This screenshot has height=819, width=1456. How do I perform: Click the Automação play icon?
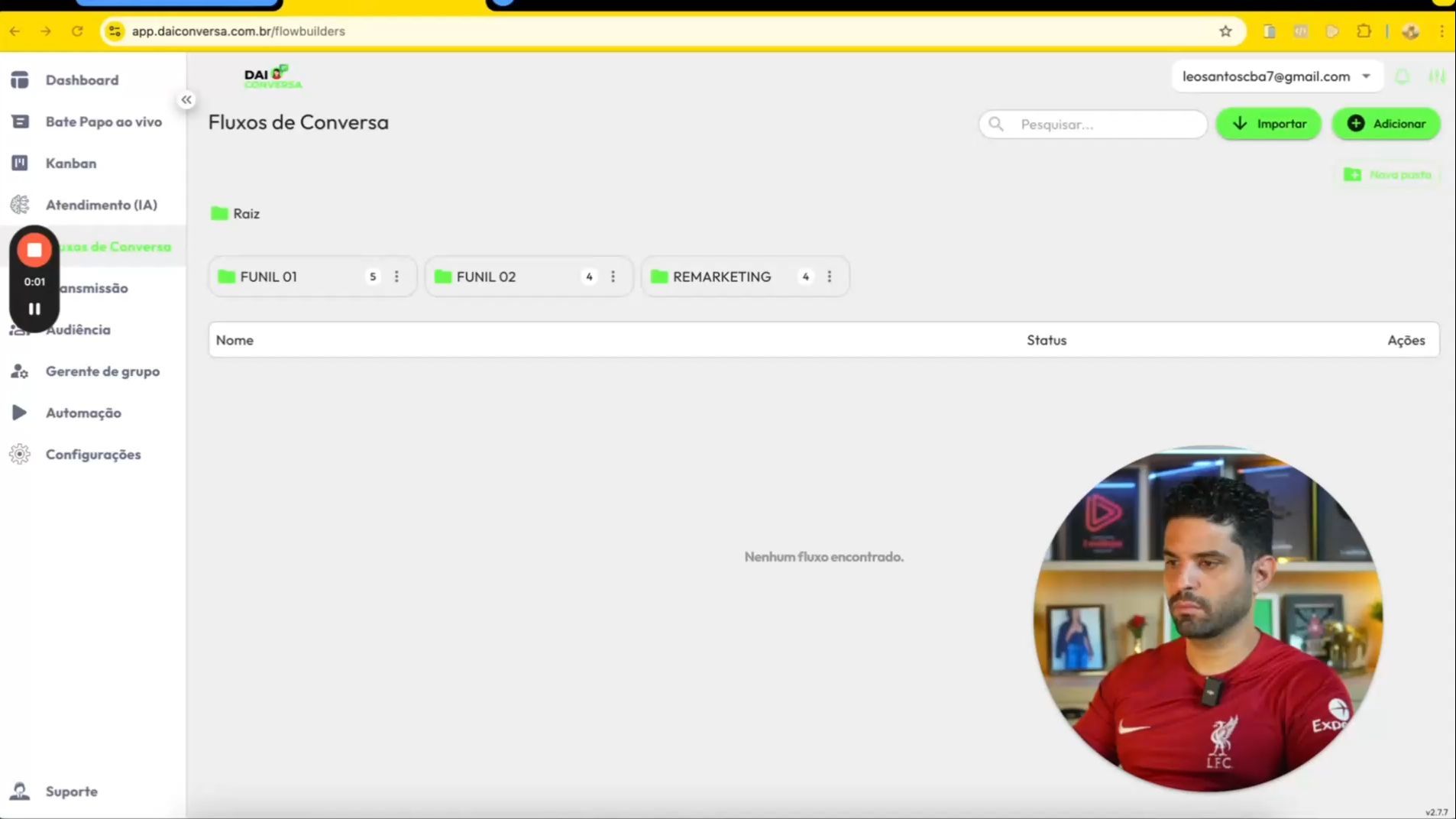[20, 413]
